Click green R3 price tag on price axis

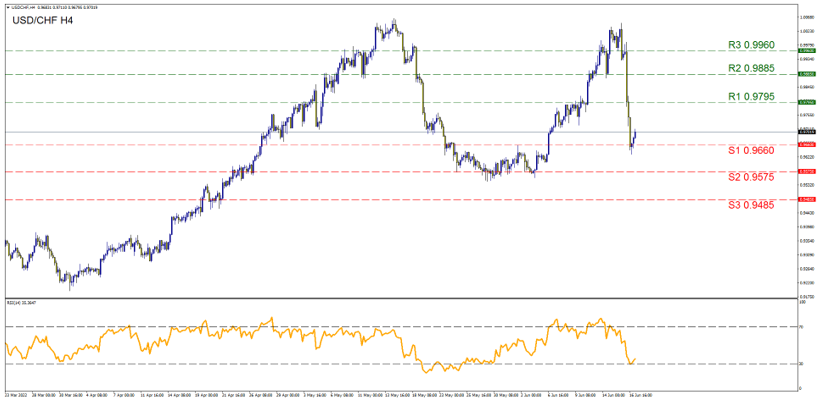click(x=807, y=50)
